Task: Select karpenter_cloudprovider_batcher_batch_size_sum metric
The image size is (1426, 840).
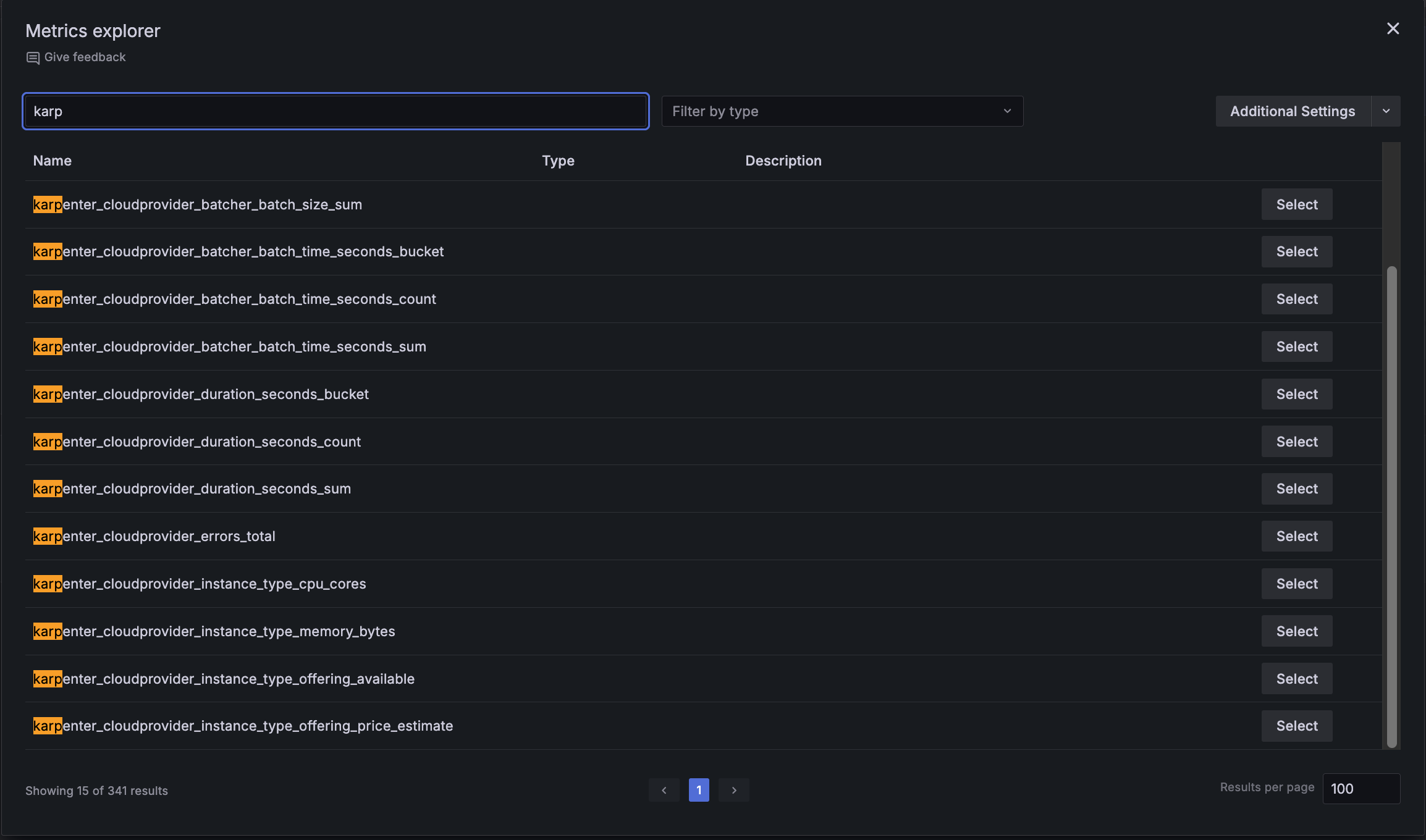Action: pyautogui.click(x=1297, y=204)
